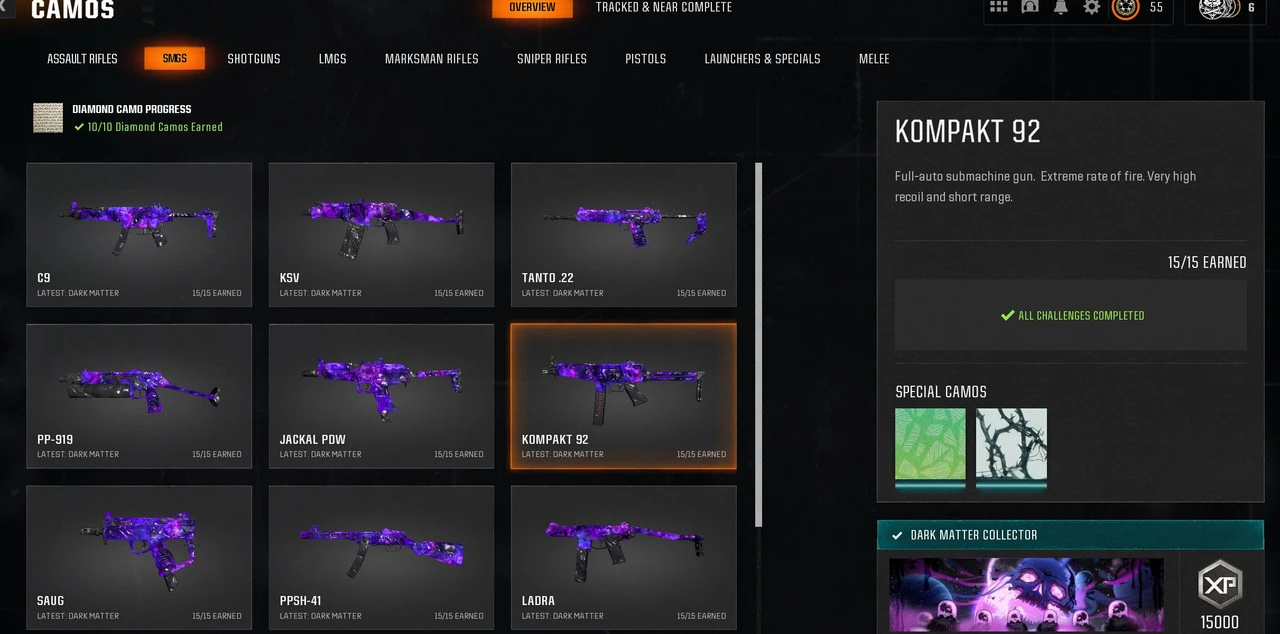Switch to Launchers & Specials tab
Screen dimensions: 1280x634
coord(762,59)
